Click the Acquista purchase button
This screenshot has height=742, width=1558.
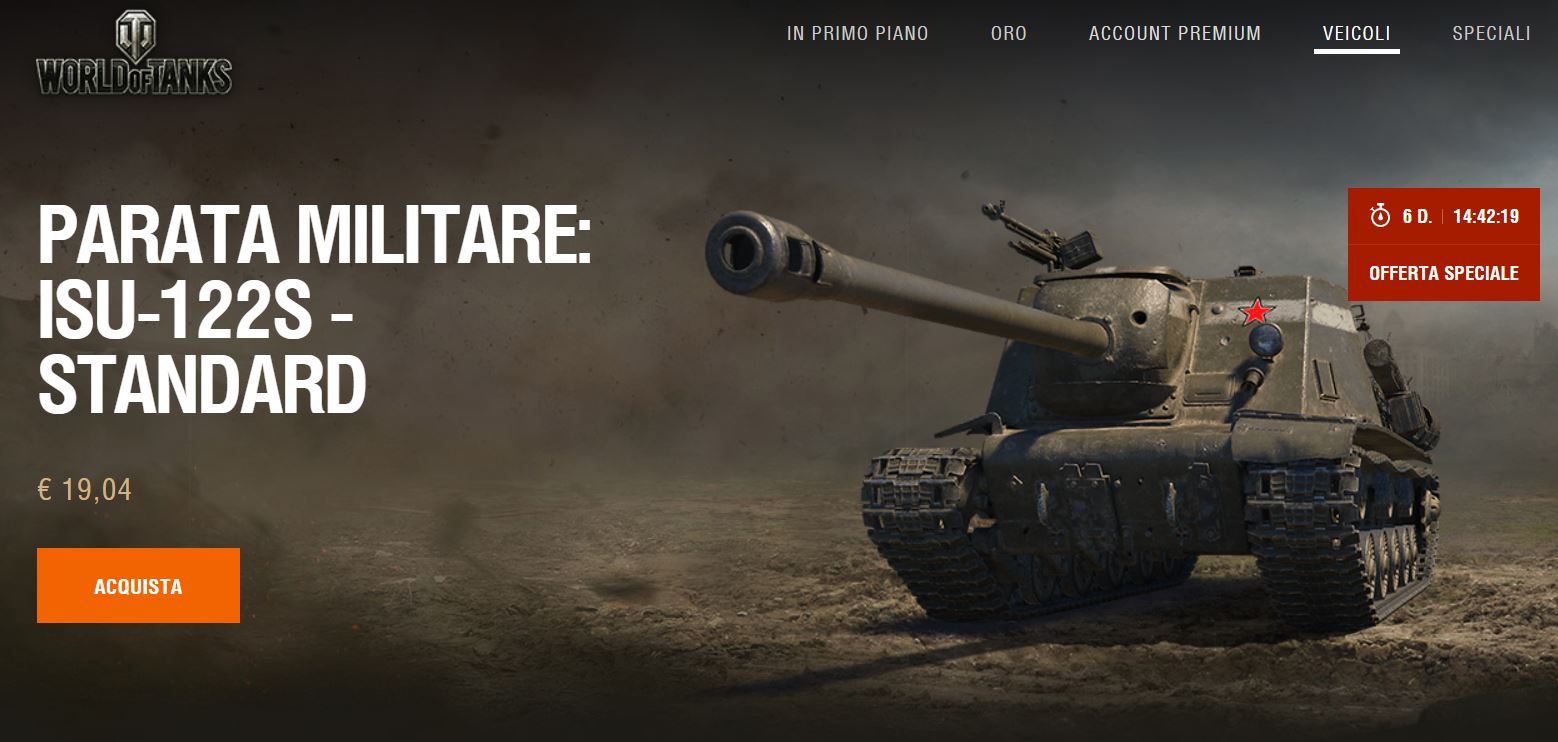point(138,586)
